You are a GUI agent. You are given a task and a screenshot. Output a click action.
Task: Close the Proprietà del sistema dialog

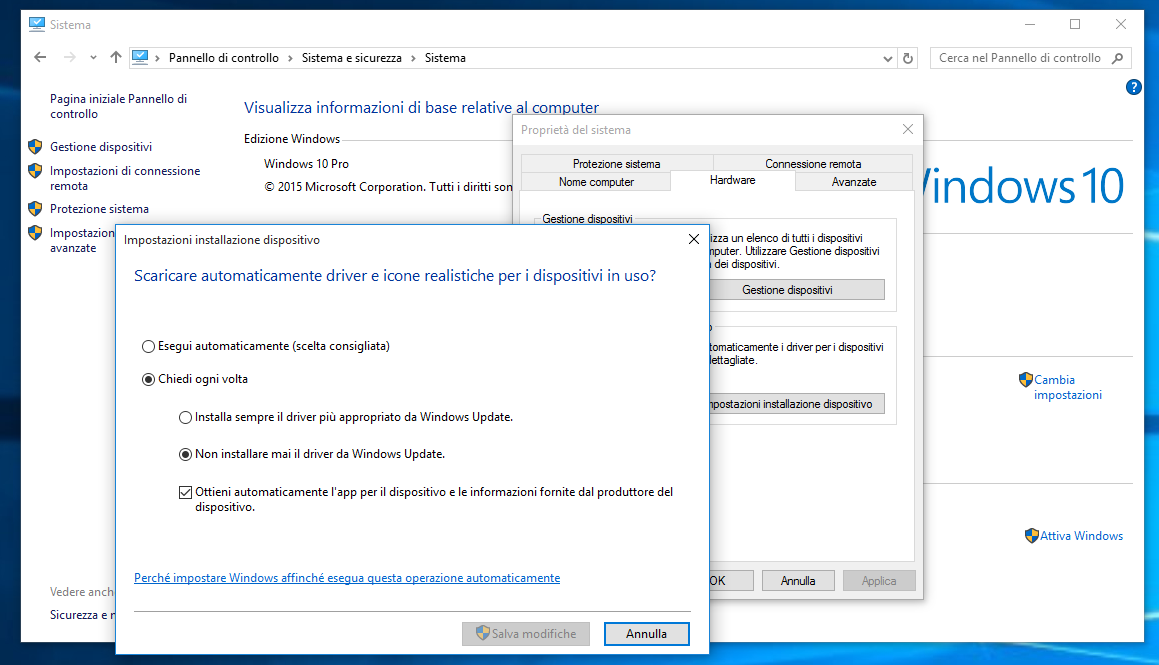pyautogui.click(x=908, y=129)
